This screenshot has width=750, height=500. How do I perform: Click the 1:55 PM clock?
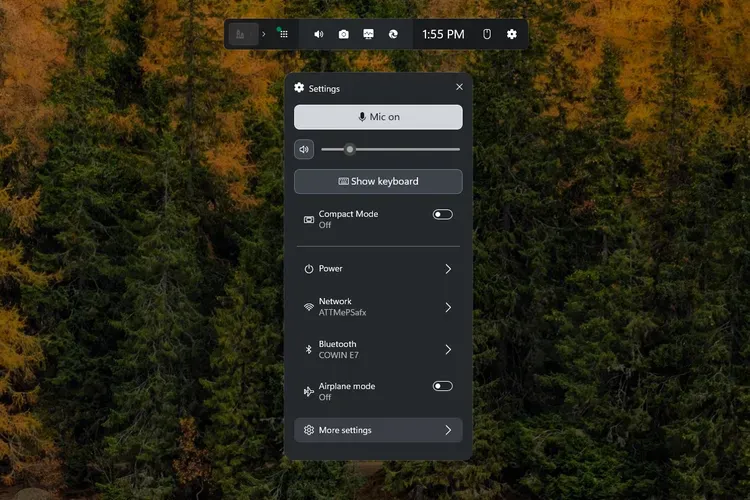click(x=443, y=34)
